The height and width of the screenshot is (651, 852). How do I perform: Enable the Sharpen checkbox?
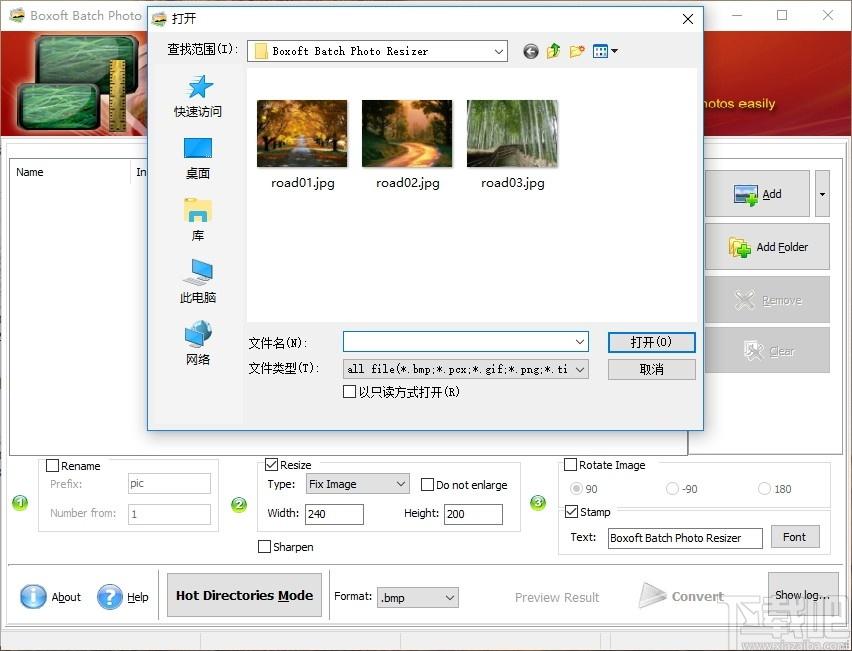tap(264, 546)
